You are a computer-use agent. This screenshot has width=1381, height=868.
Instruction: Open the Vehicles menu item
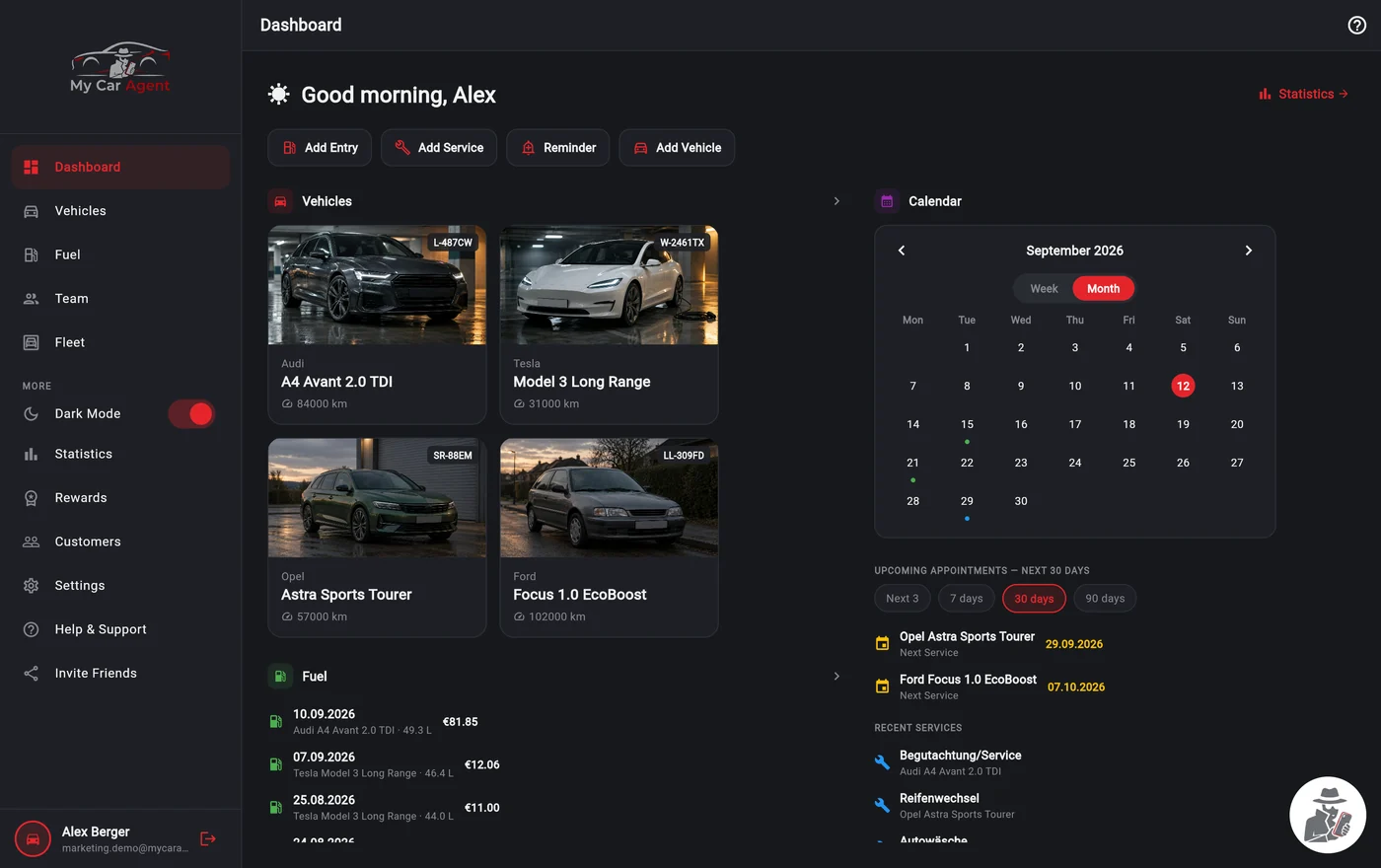click(x=120, y=211)
